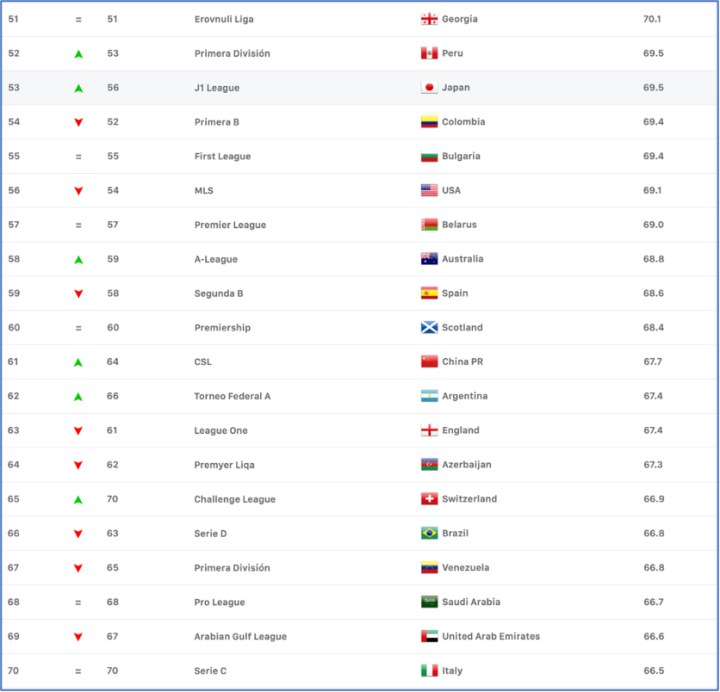Viewport: 720px width, 692px height.
Task: Click the Venezuela flag icon
Action: (x=429, y=568)
